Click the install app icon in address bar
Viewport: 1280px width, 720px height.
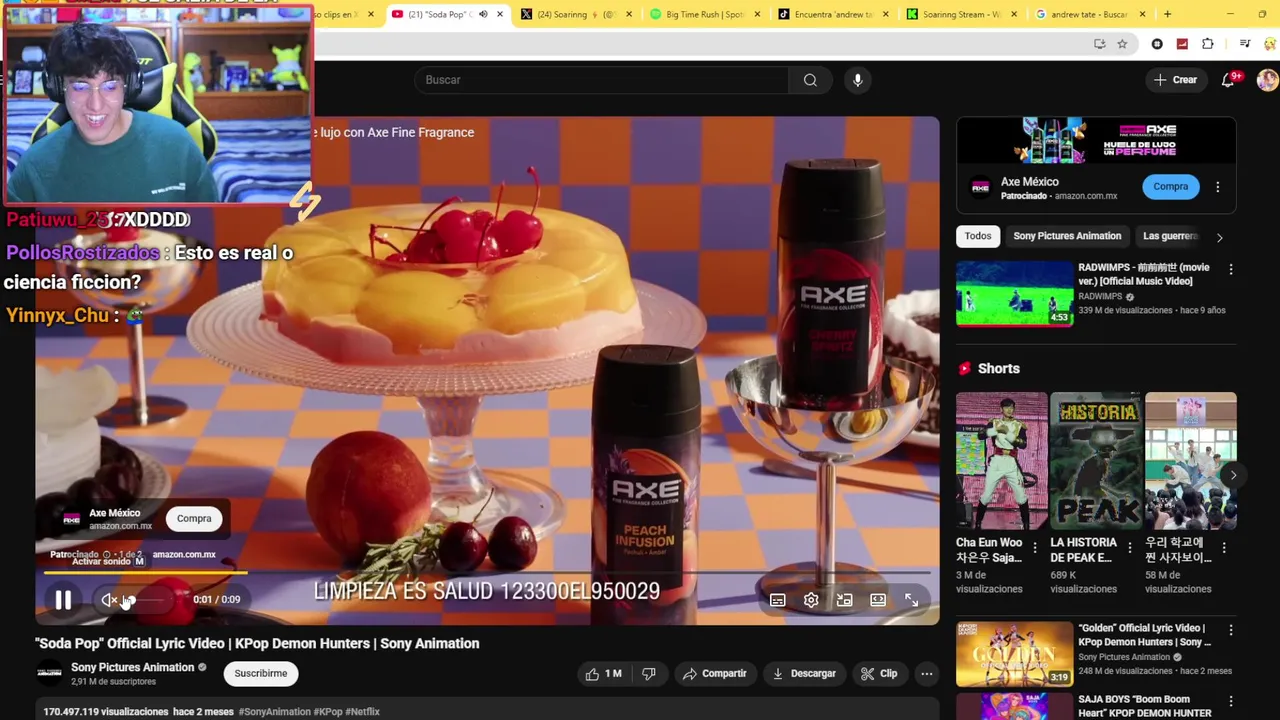[1100, 44]
